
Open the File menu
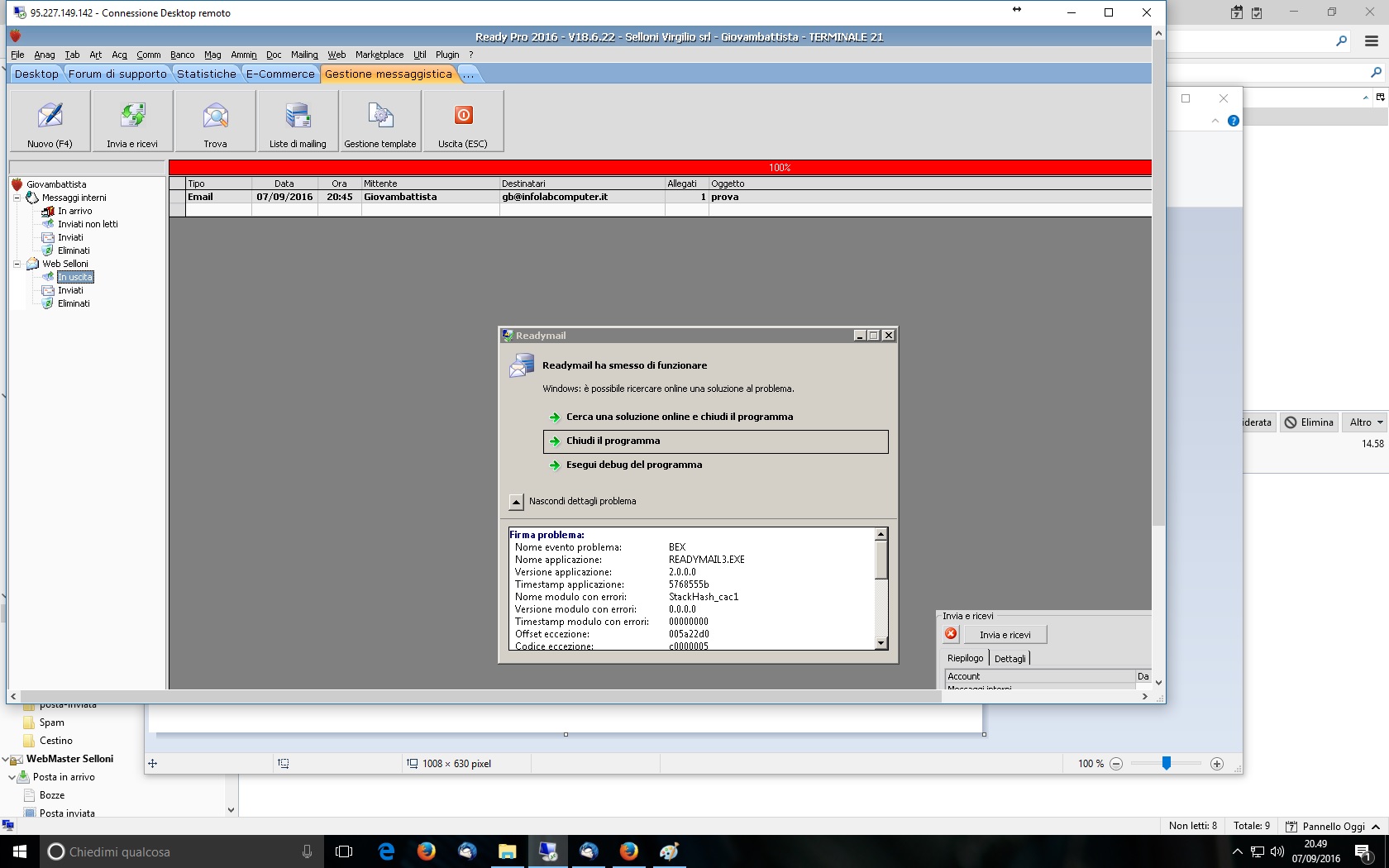(17, 55)
